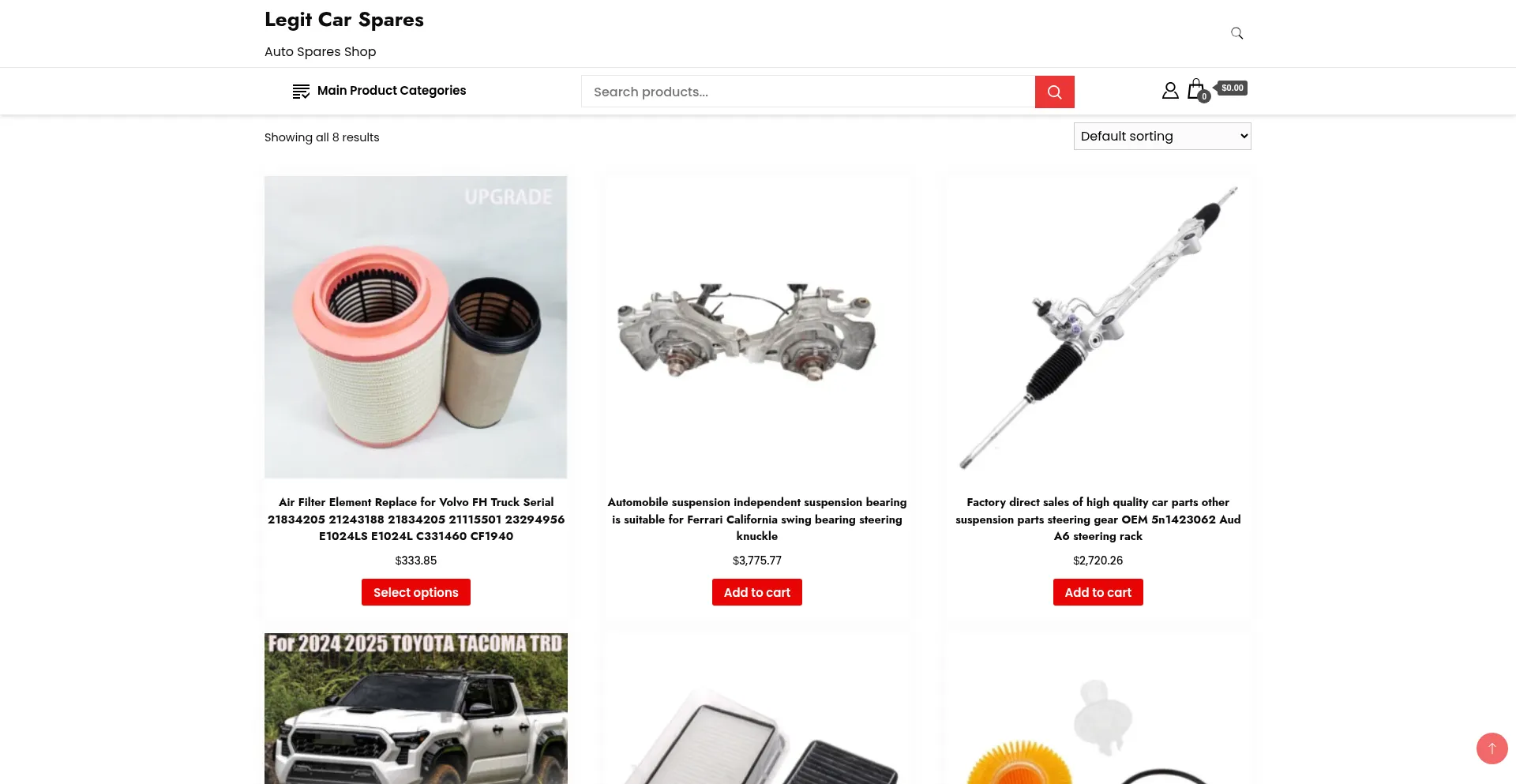Open the Volvo FH air filter thumbnail
The width and height of the screenshot is (1516, 784).
click(x=416, y=327)
